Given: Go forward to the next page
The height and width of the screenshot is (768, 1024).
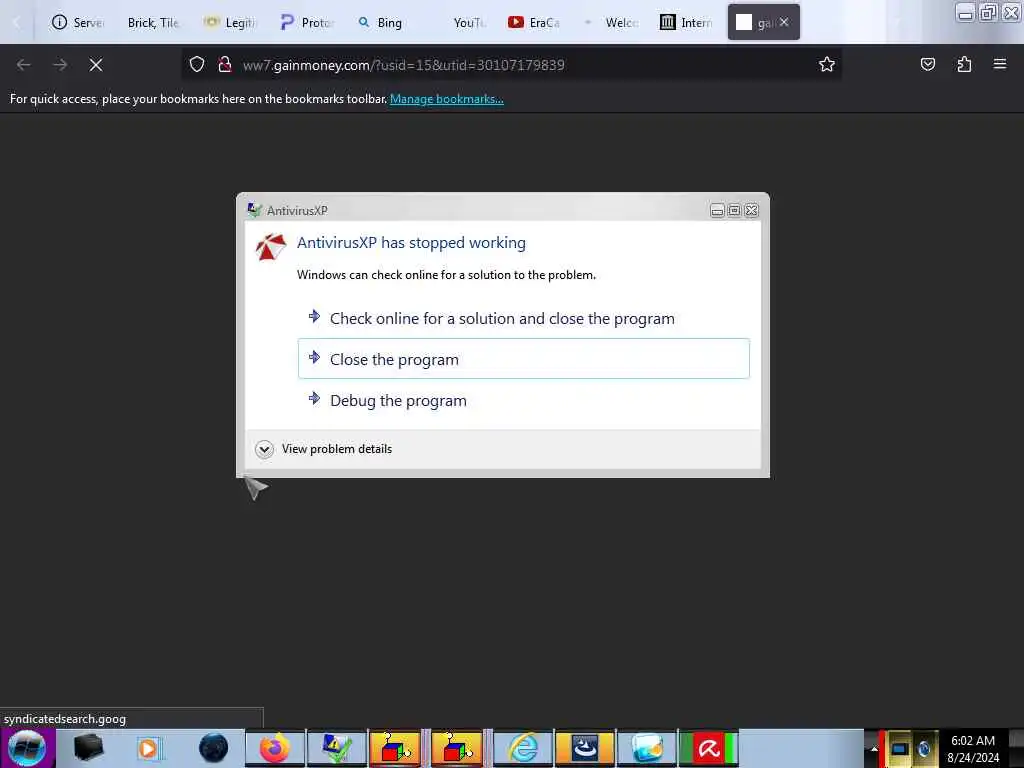Looking at the screenshot, I should point(60,65).
